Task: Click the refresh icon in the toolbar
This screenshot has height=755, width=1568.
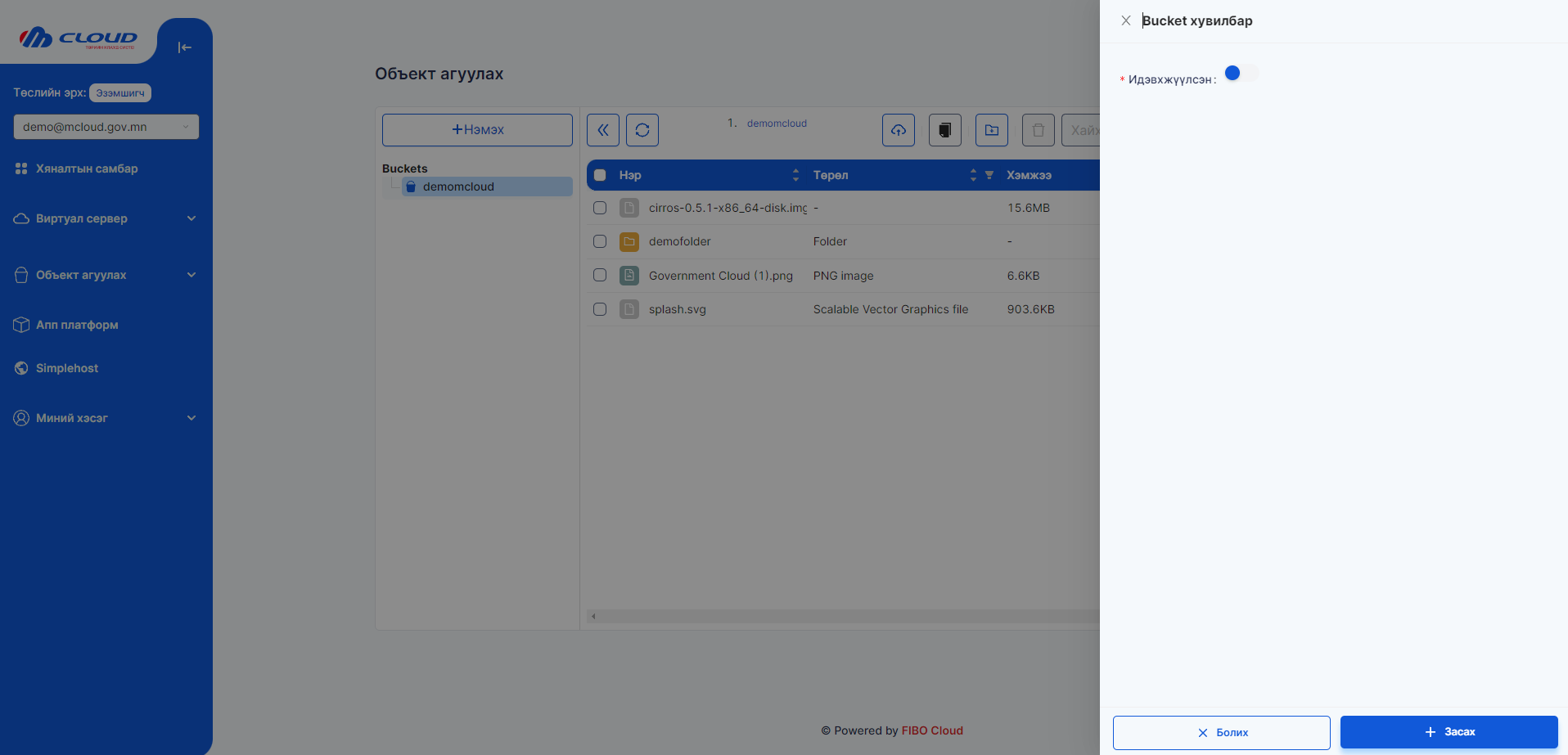Action: pos(642,130)
